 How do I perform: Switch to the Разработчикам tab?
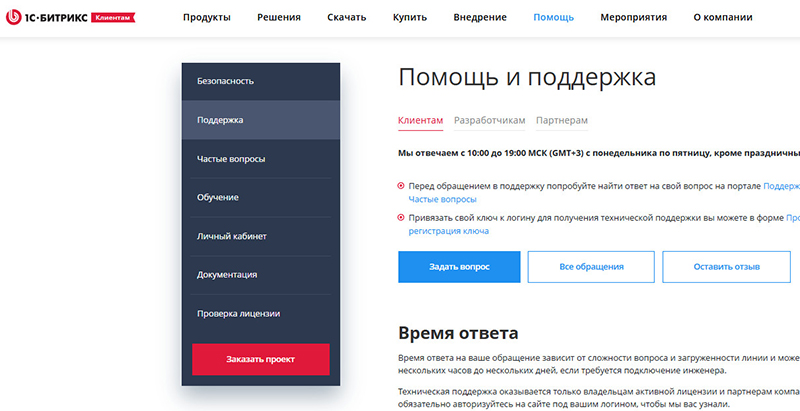coord(489,121)
